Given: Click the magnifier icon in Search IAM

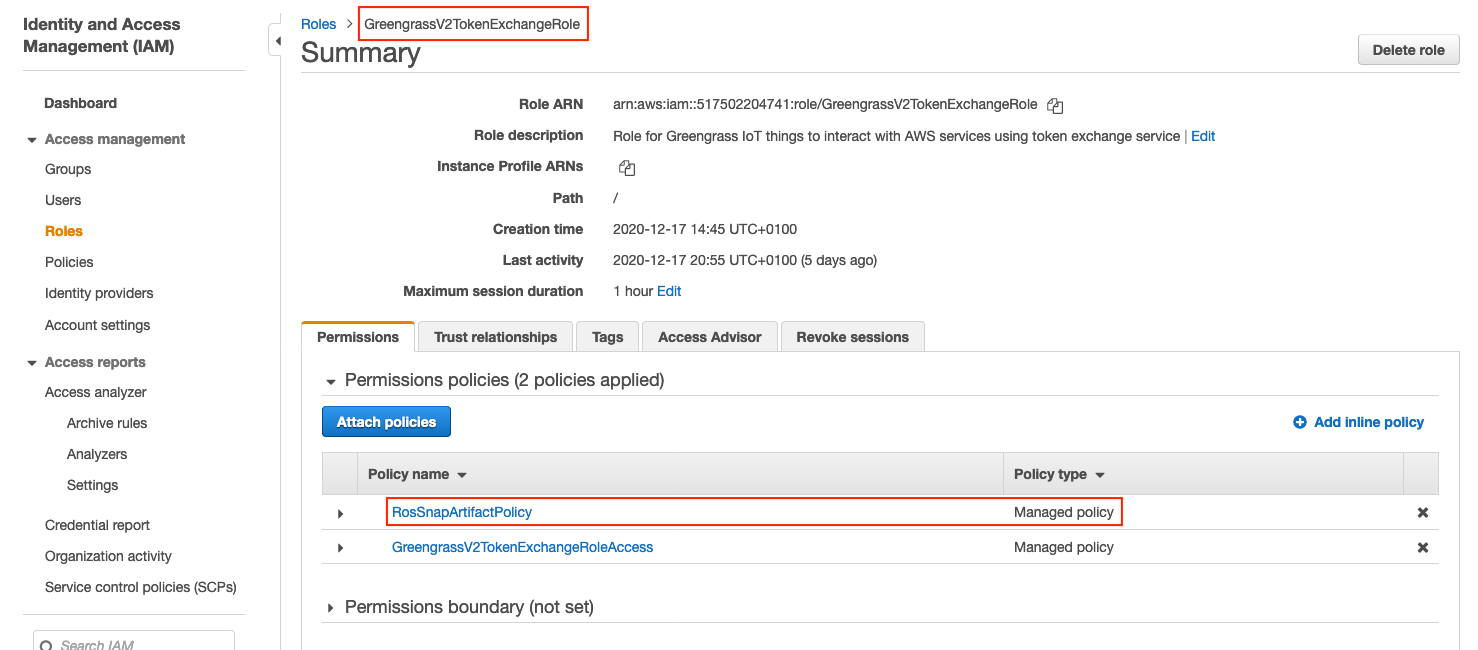Looking at the screenshot, I should (x=48, y=645).
